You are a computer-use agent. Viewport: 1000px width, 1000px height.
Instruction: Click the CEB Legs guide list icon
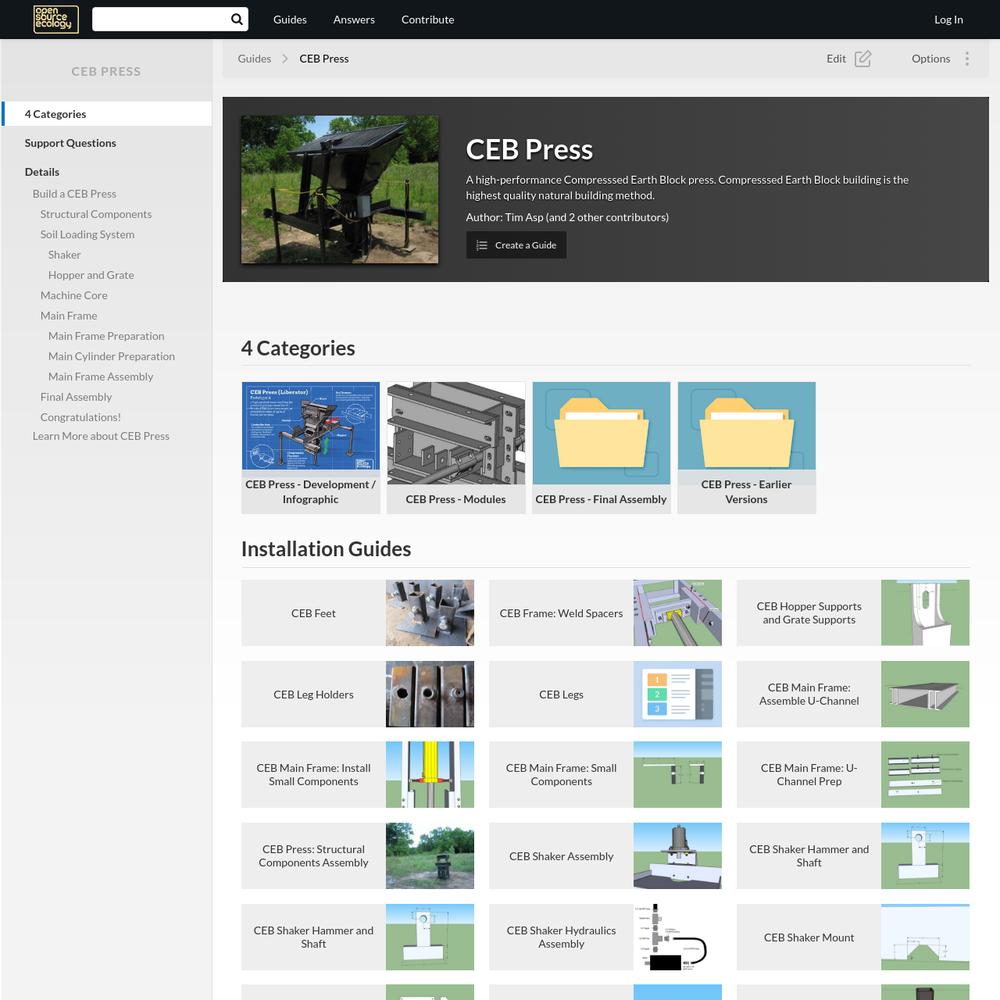[677, 695]
